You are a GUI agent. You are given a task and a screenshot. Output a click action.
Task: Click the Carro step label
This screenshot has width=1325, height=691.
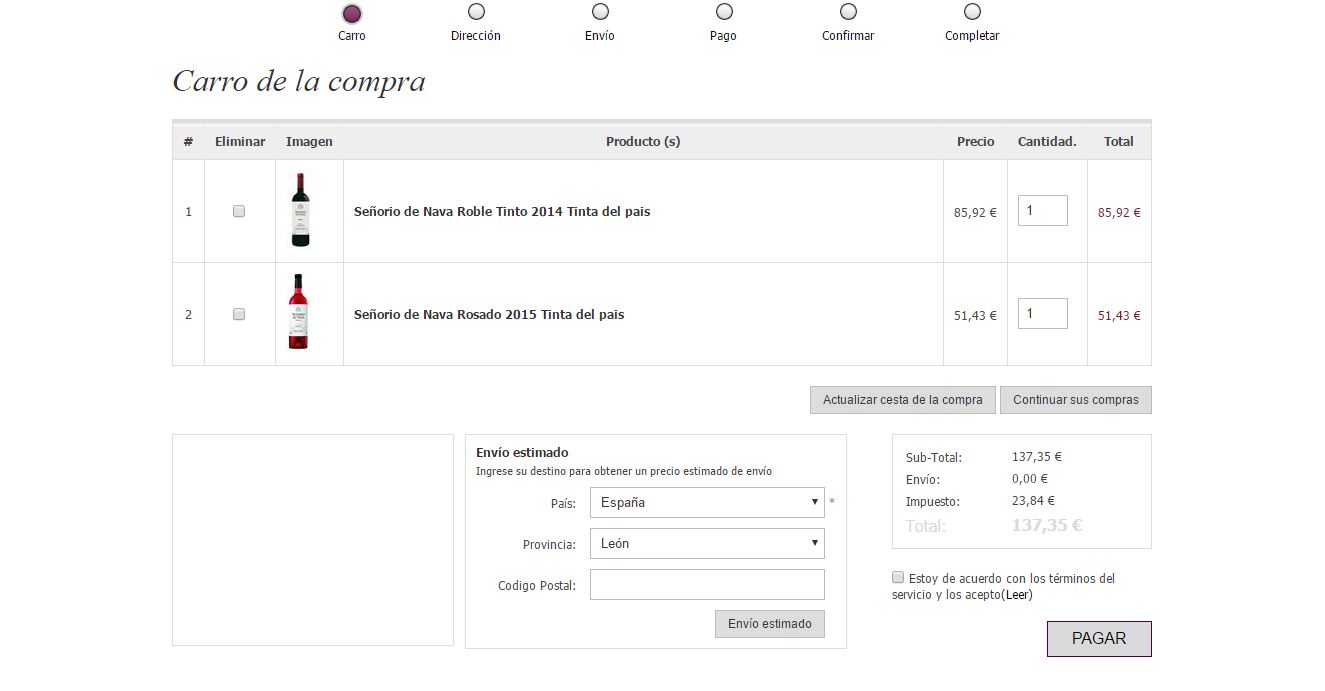click(352, 36)
